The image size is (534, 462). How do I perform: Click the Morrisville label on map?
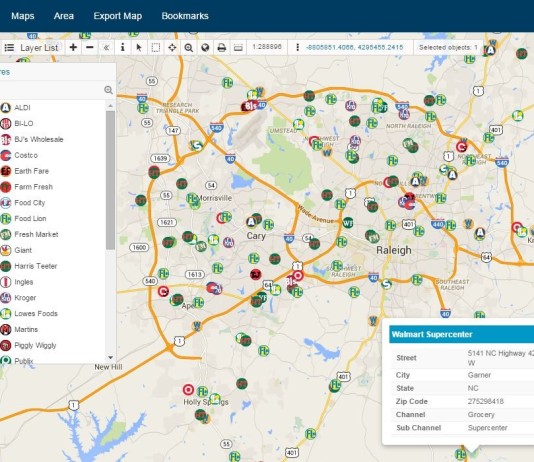pyautogui.click(x=215, y=198)
